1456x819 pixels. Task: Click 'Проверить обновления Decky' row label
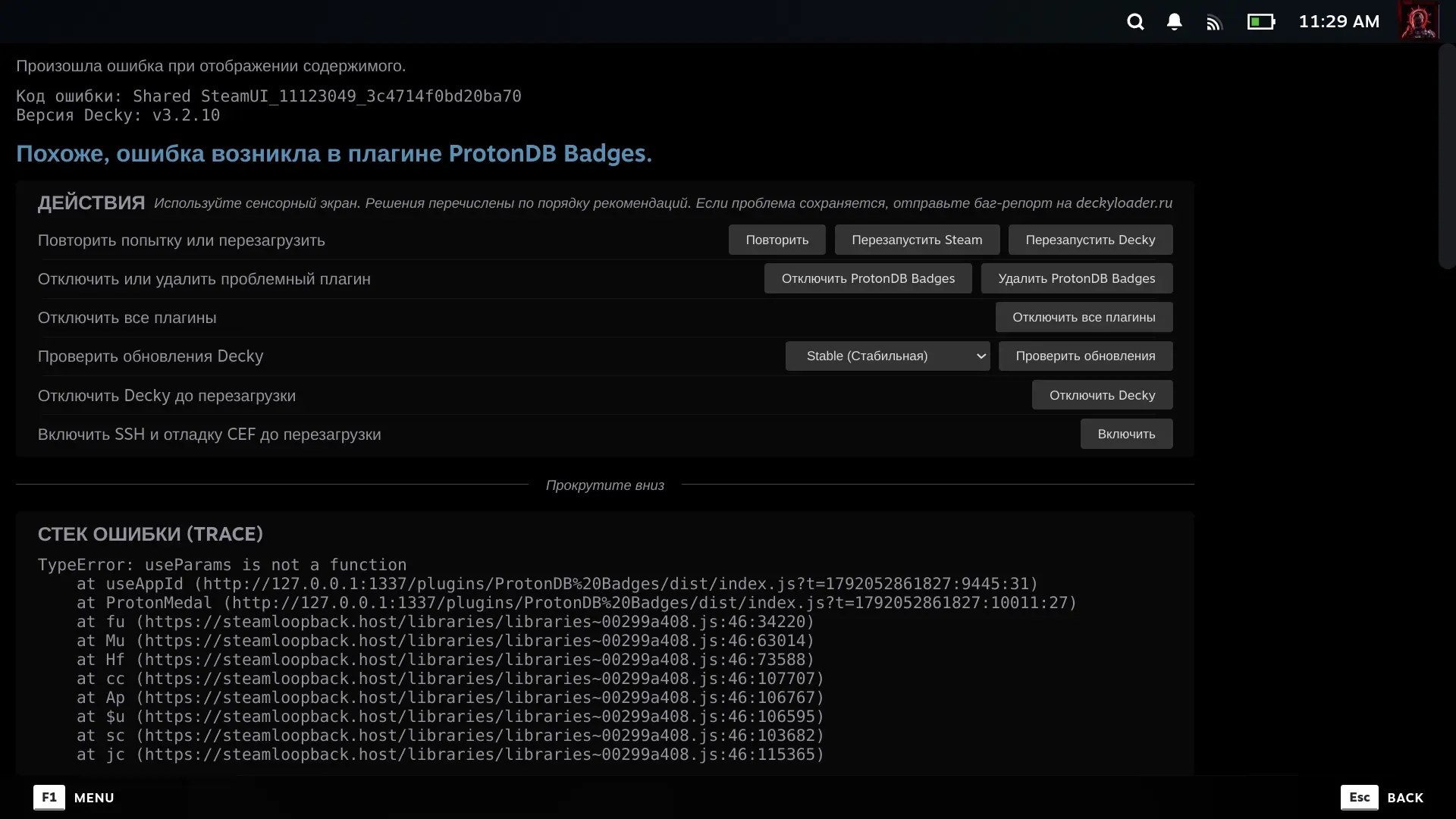[x=150, y=356]
